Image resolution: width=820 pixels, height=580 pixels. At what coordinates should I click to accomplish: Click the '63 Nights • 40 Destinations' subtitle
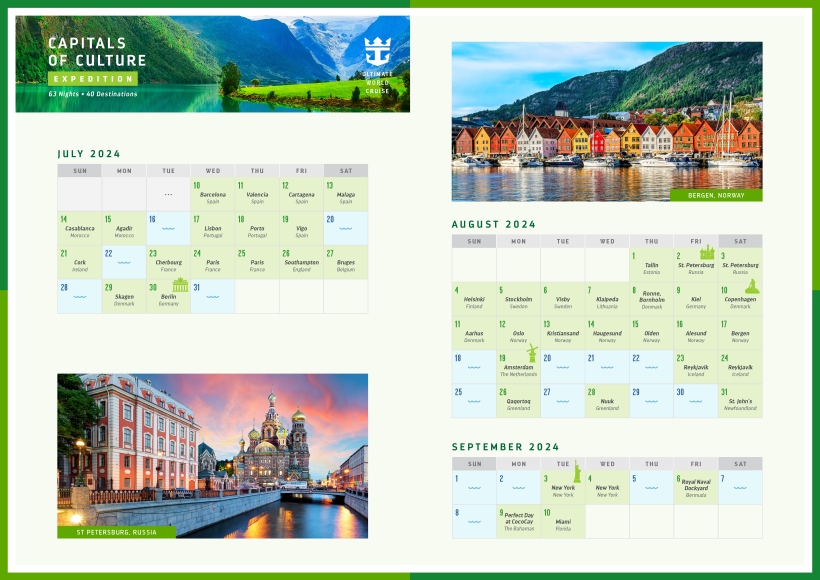point(93,94)
